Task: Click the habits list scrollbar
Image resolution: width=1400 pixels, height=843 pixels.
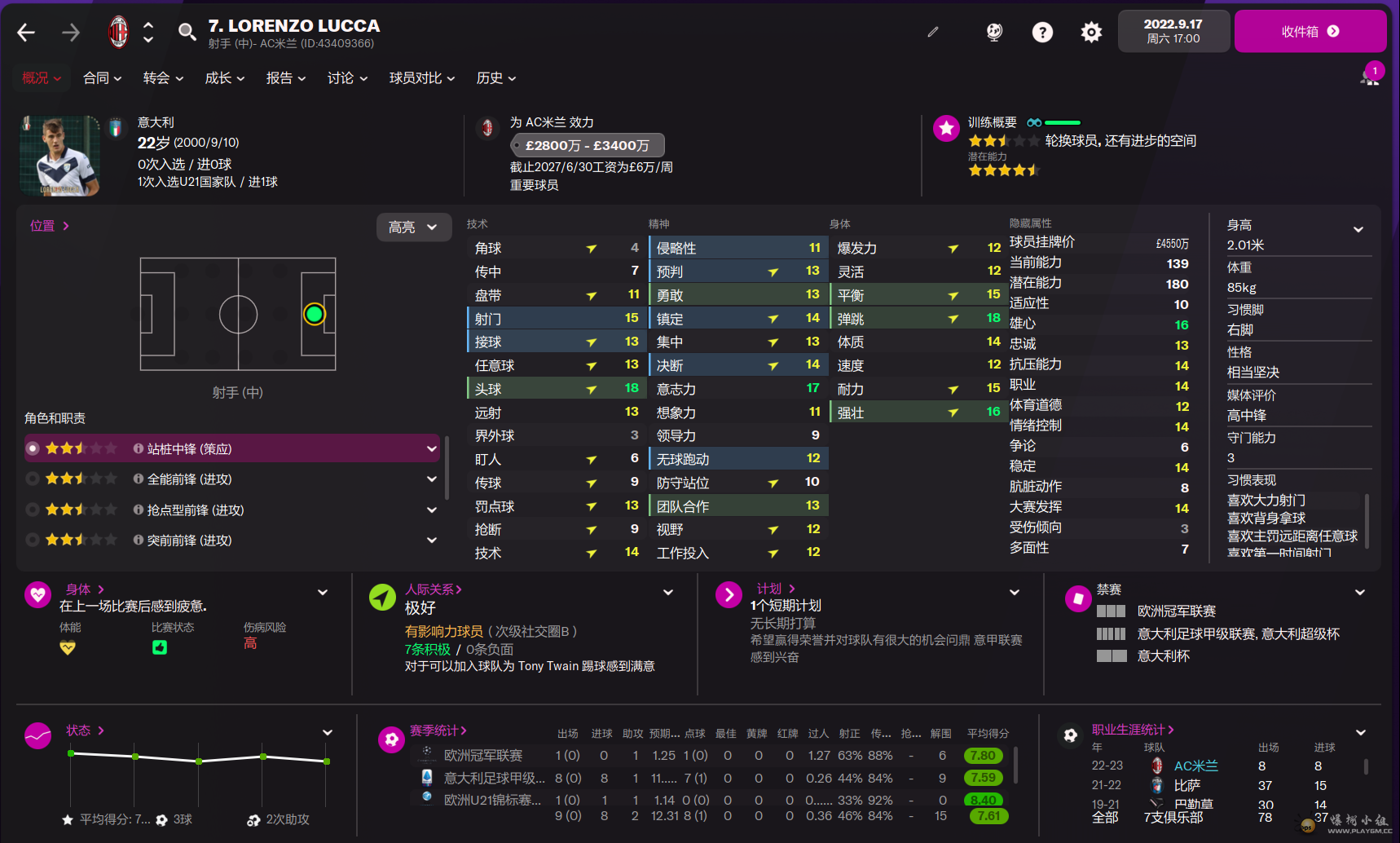Action: tap(1367, 520)
